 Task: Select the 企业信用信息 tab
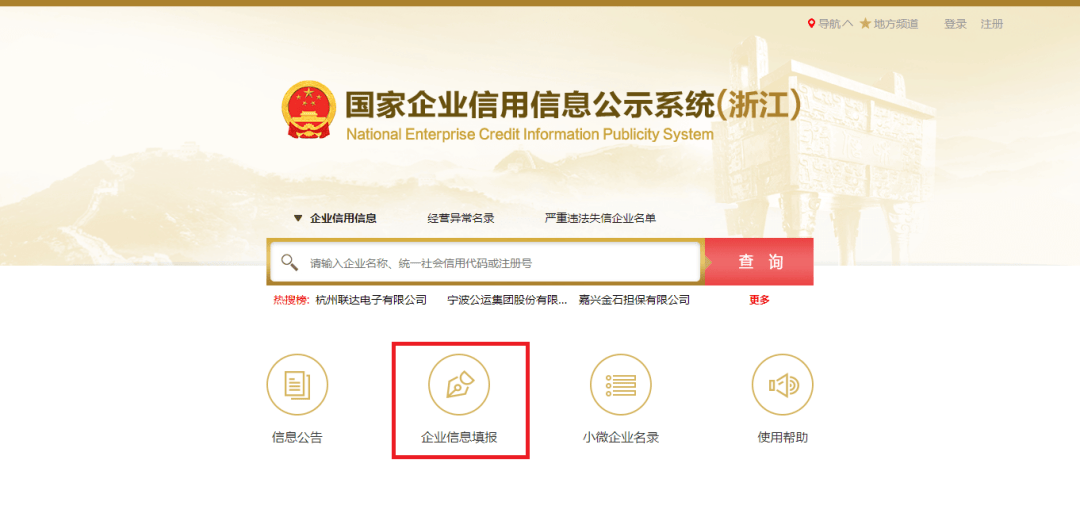pos(343,218)
